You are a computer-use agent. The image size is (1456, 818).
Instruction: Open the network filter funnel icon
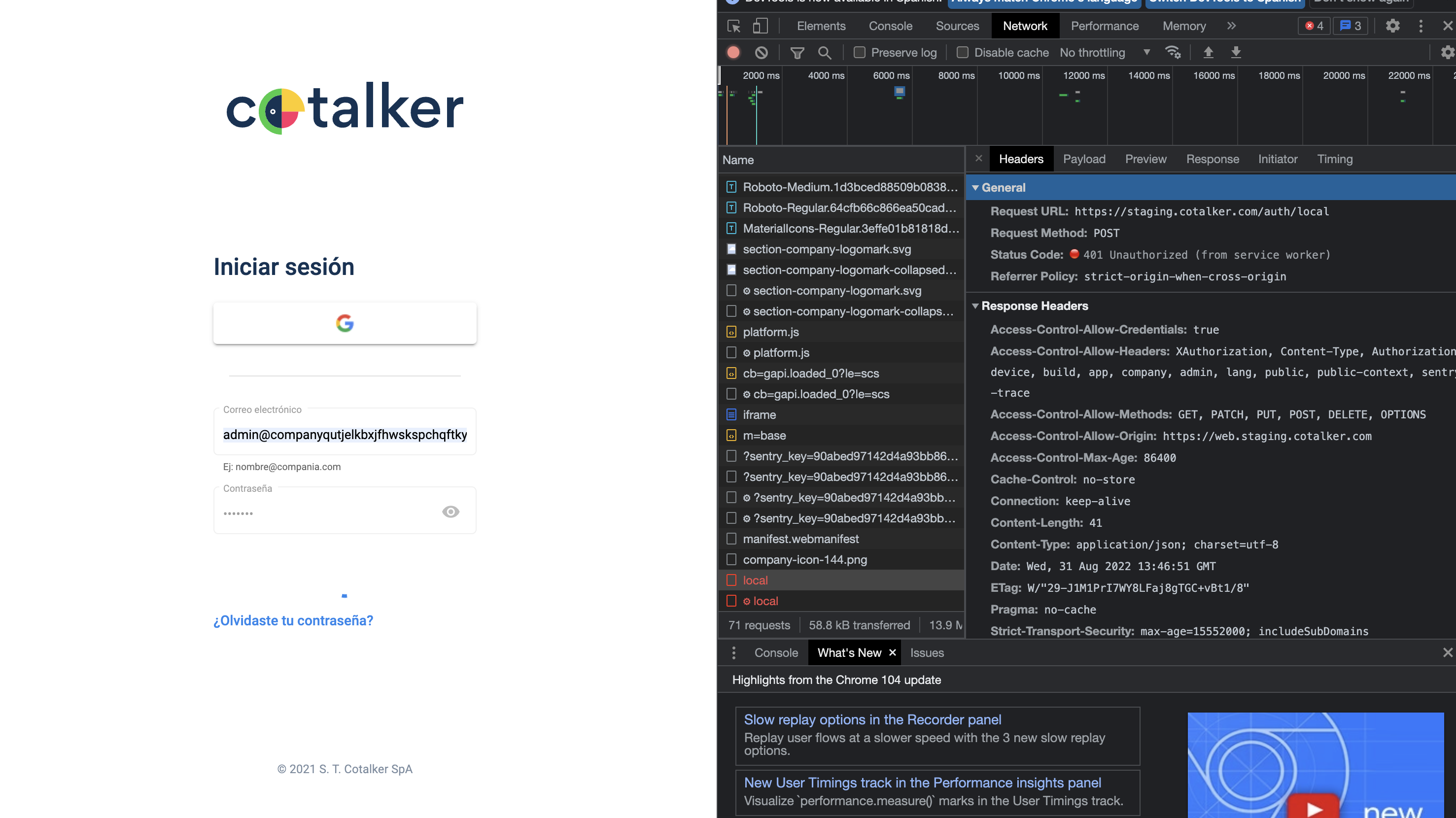[x=797, y=53]
